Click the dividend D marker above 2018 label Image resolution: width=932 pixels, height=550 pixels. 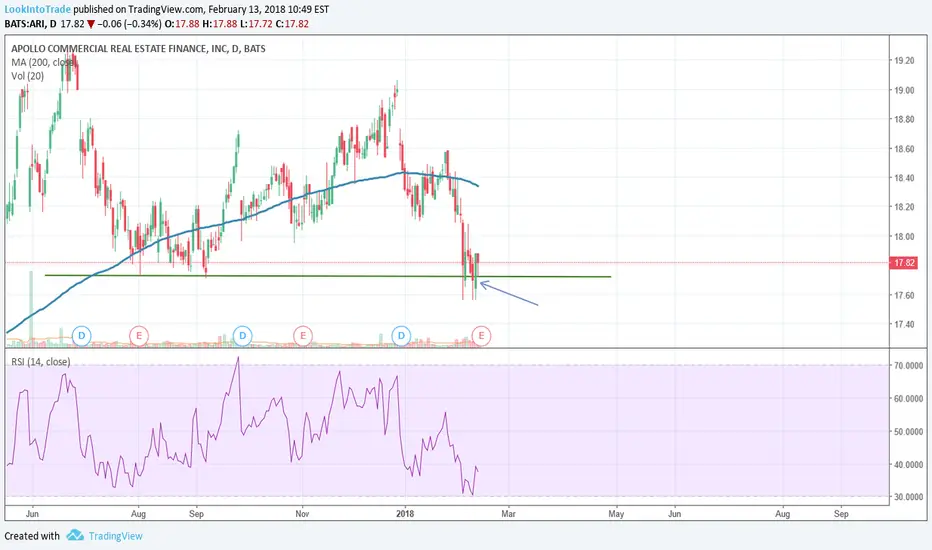point(401,335)
